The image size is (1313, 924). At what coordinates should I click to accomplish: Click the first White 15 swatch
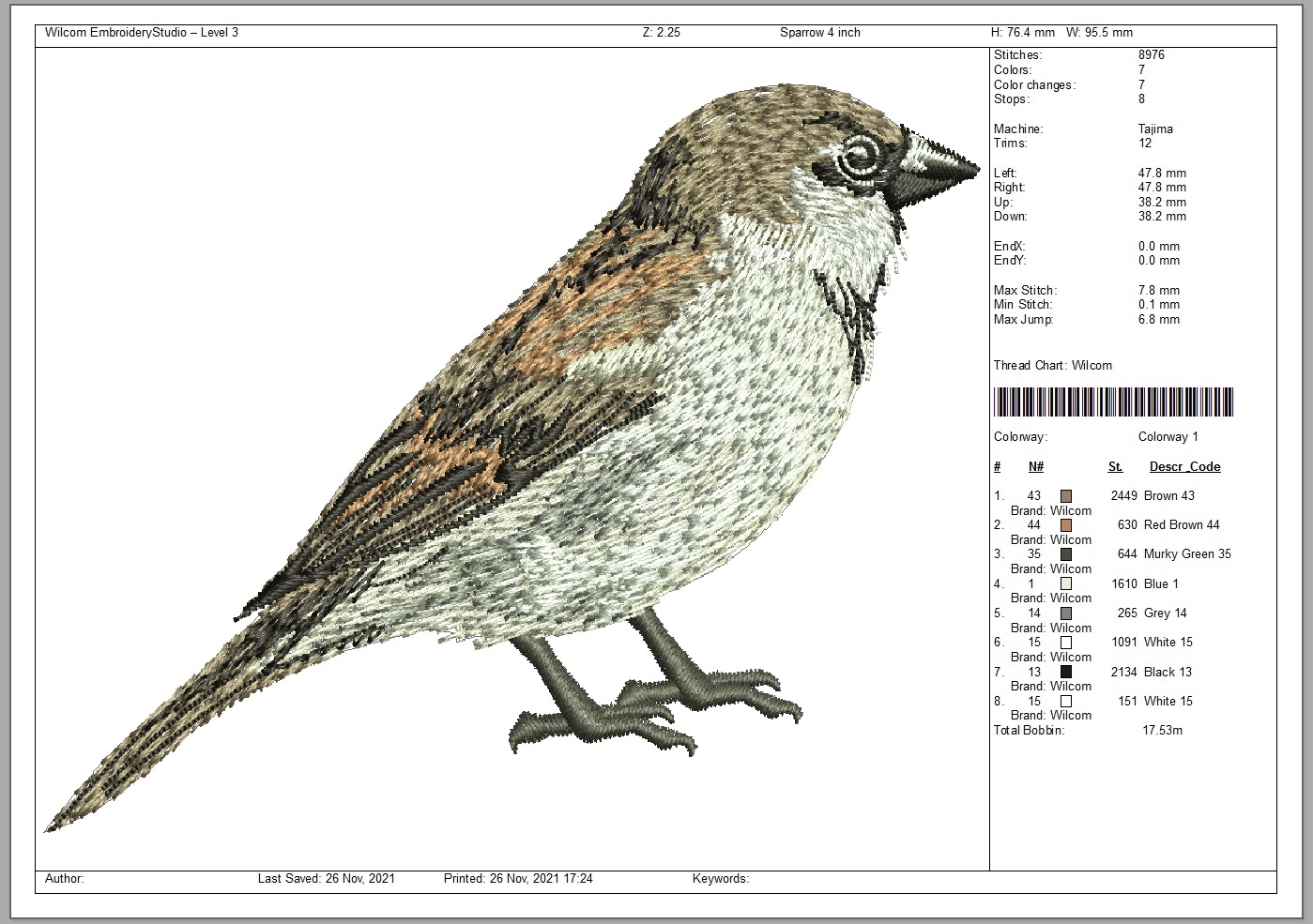[1066, 643]
